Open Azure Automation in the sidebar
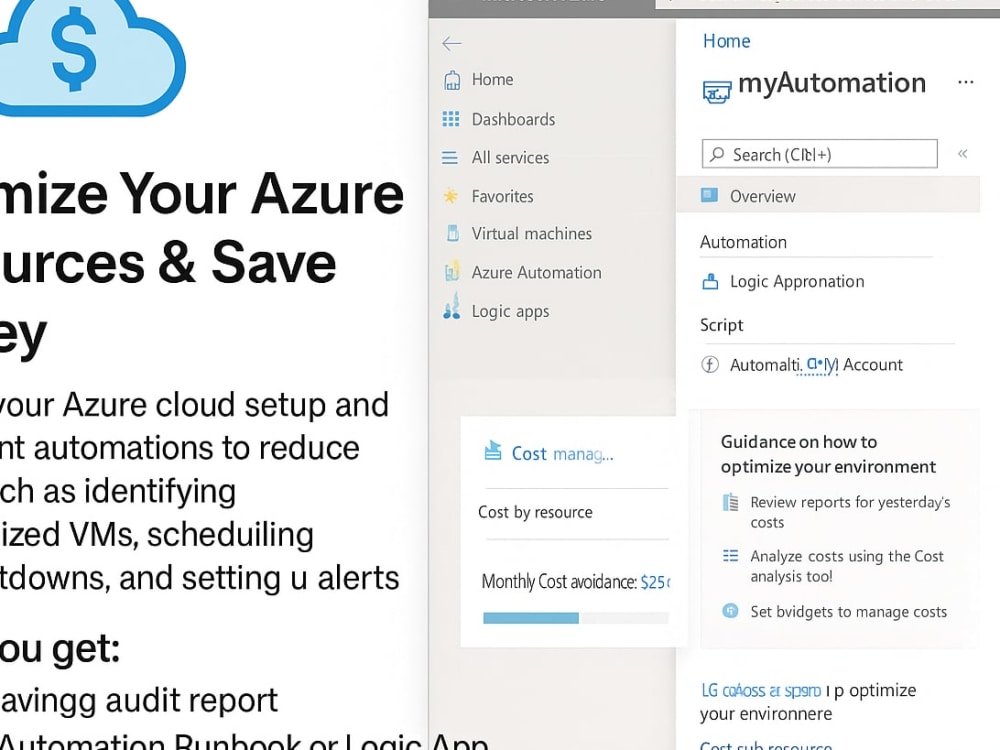The width and height of the screenshot is (1000, 750). pyautogui.click(x=536, y=272)
